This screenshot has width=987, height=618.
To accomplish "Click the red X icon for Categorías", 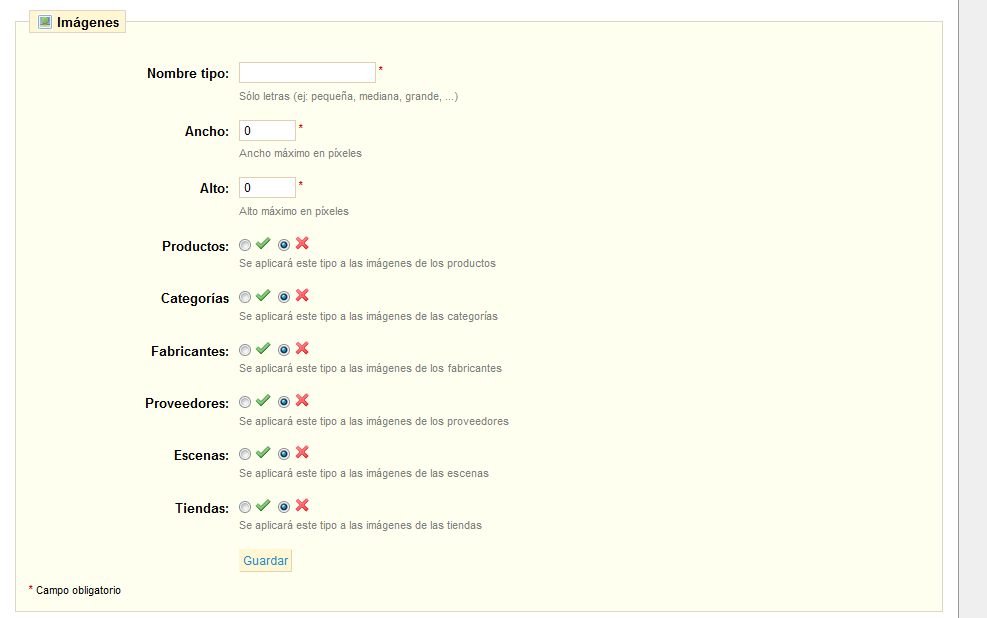I will pyautogui.click(x=300, y=296).
